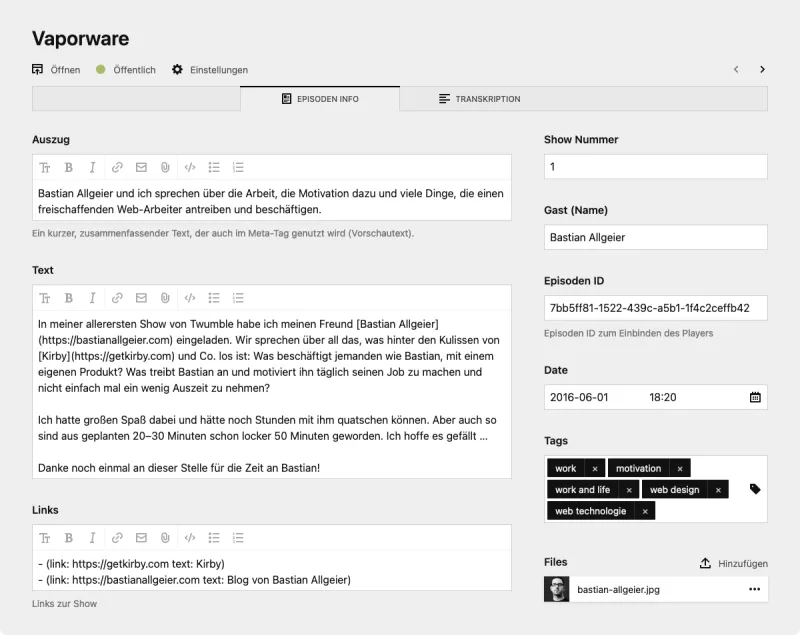Select the Tt format icon in the Auszug toolbar
The image size is (800, 635).
44,167
